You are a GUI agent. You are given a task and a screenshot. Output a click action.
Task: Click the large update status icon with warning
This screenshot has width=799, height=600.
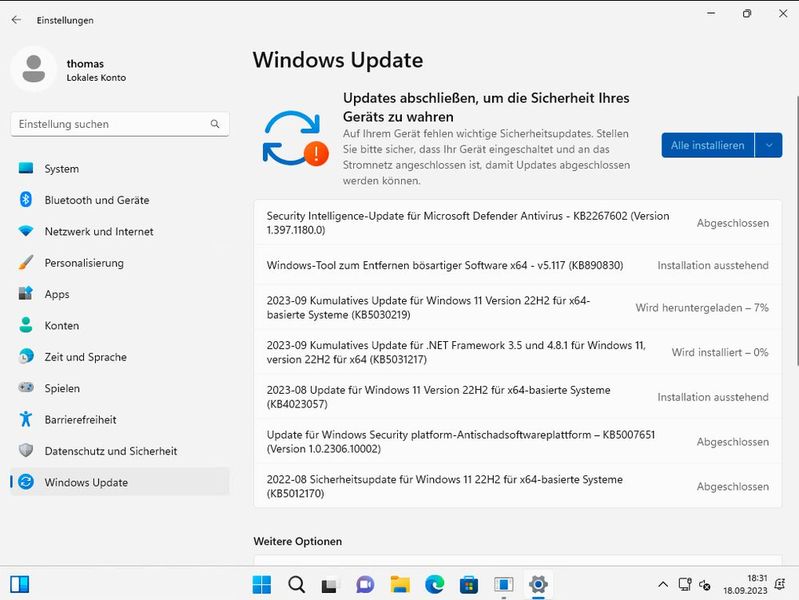295,139
